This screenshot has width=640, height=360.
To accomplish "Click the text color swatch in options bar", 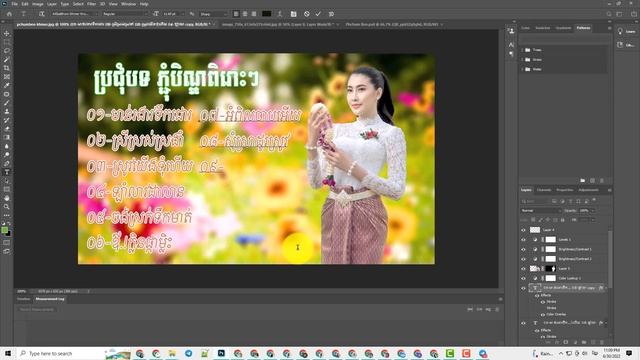I will 267,14.
